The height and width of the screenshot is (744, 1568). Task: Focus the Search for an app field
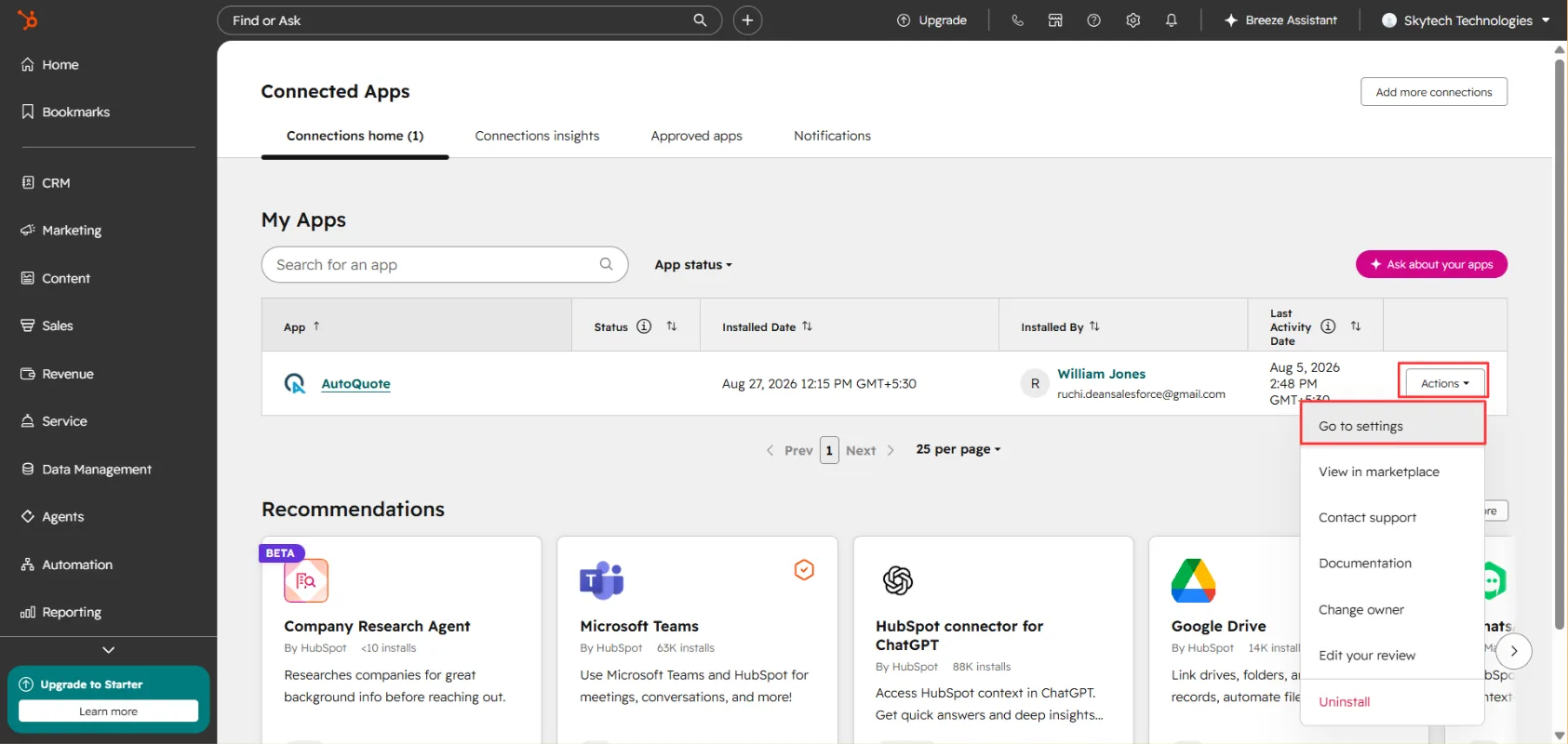tap(445, 265)
